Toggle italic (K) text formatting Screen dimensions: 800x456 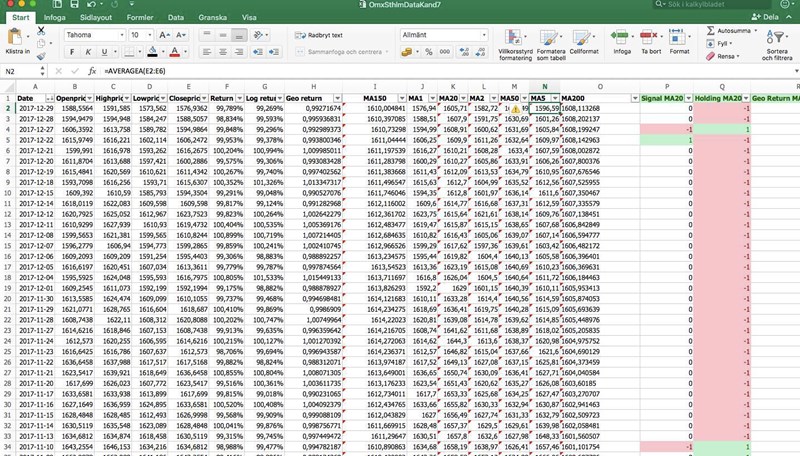87,51
